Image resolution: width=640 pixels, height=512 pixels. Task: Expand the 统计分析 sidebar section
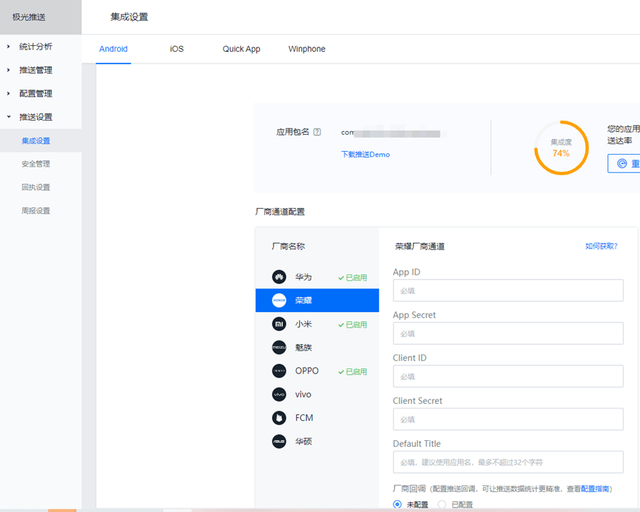pos(36,47)
